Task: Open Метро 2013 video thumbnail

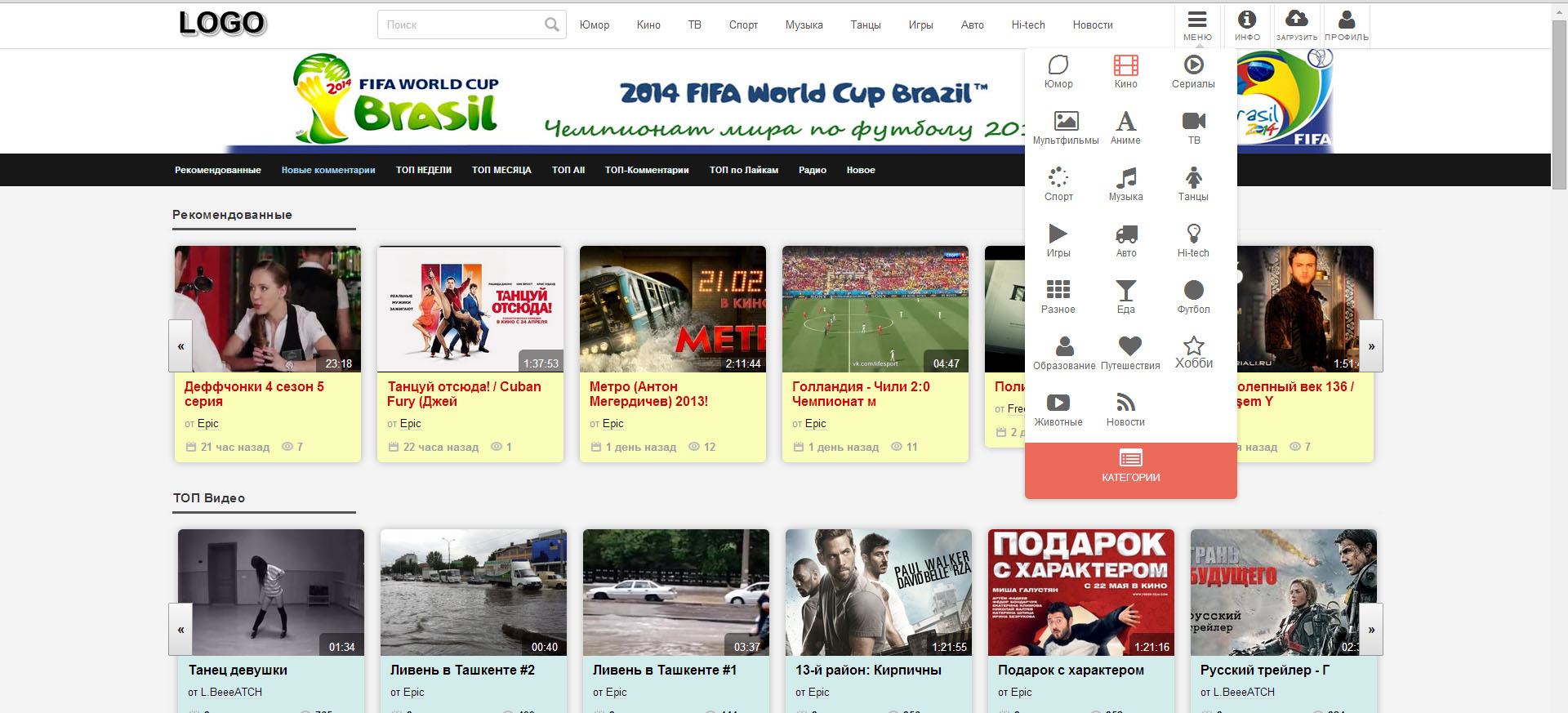Action: pyautogui.click(x=673, y=309)
